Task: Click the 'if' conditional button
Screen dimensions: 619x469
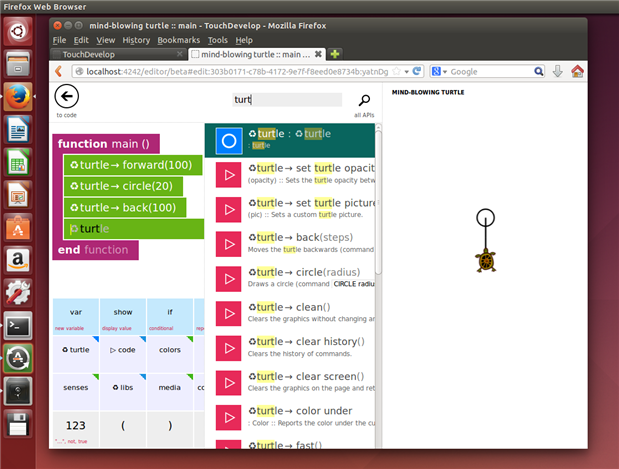Action: pos(170,317)
